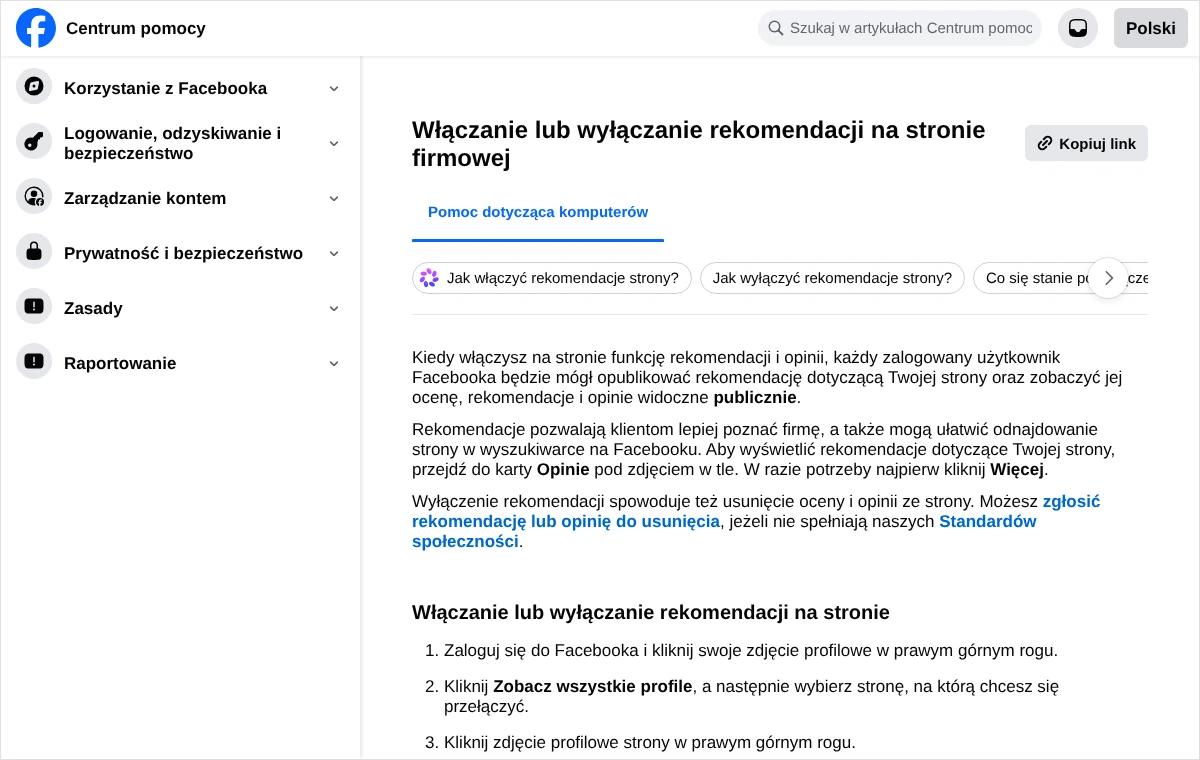The image size is (1200, 760).
Task: Click the Facebook logo icon
Action: coord(36,28)
